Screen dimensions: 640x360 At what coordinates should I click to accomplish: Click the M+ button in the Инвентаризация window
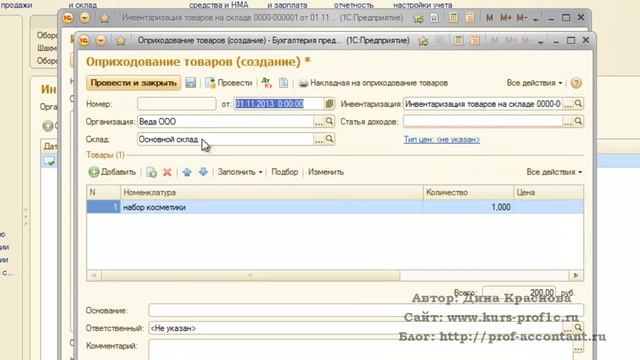pyautogui.click(x=505, y=18)
